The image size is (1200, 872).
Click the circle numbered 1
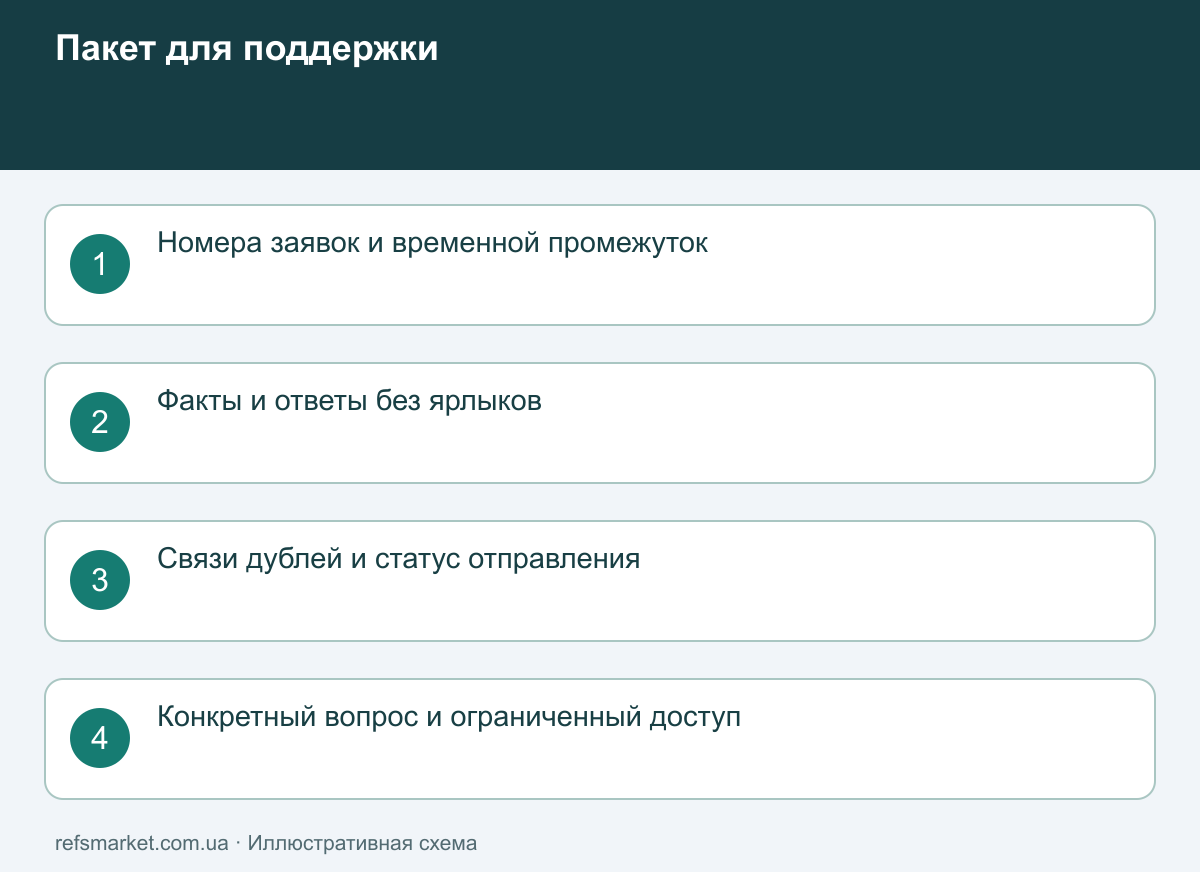coord(100,264)
